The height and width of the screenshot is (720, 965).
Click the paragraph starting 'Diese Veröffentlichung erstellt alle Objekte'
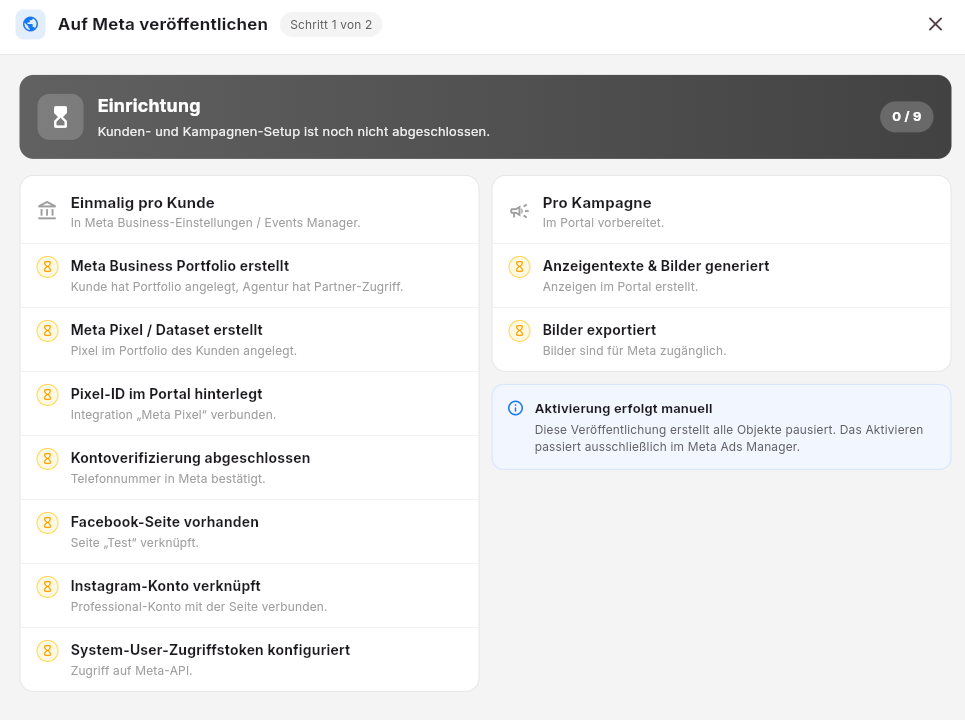(729, 438)
